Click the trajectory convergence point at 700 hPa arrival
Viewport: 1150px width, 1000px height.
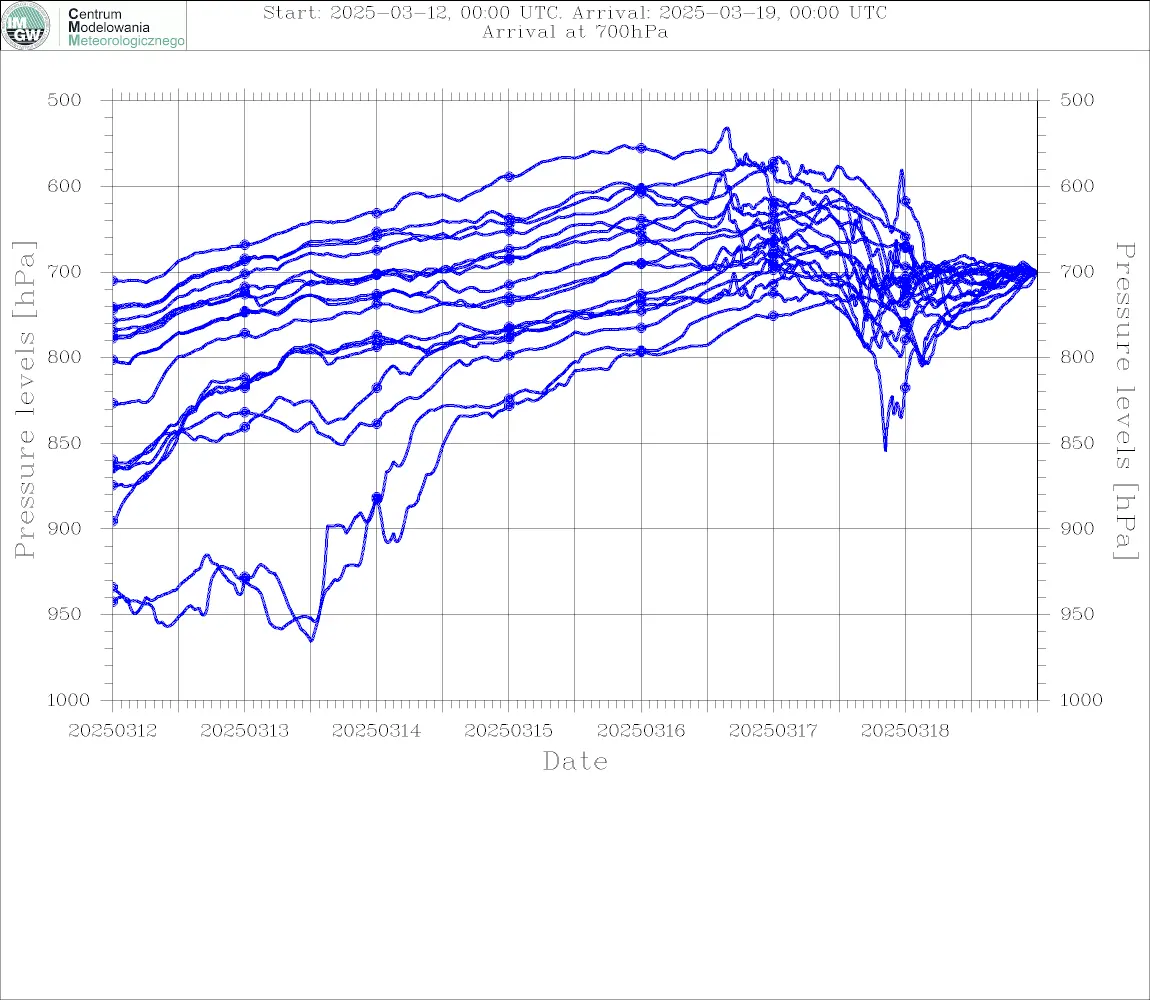coord(1035,272)
